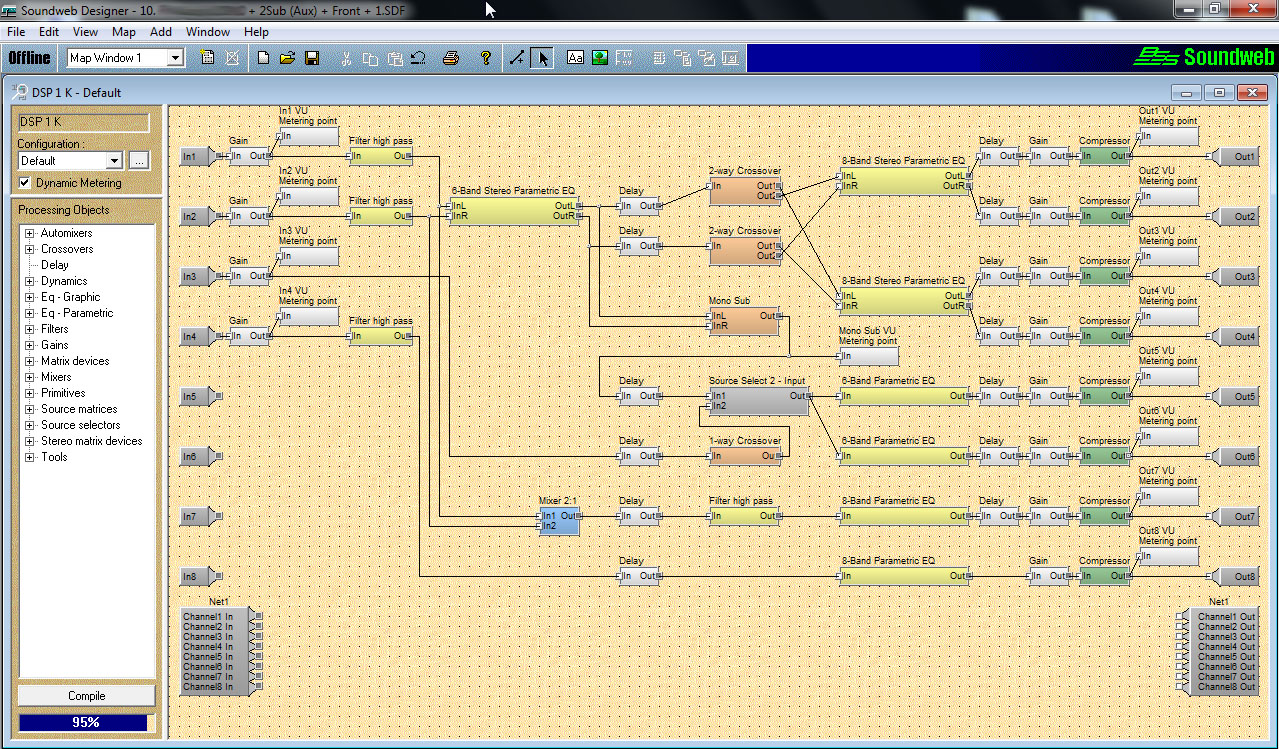
Task: Toggle the Dynamic Metering checkbox
Action: pyautogui.click(x=26, y=183)
